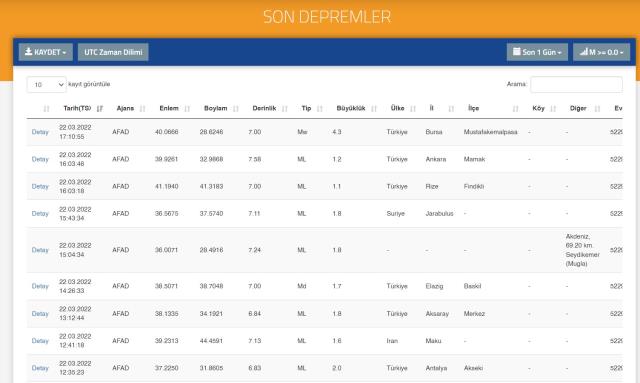The height and width of the screenshot is (383, 640).
Task: Click the Tarih(TS) column header text
Action: pos(77,108)
